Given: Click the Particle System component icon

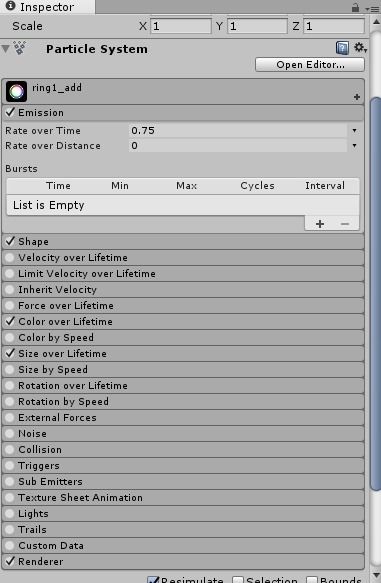Looking at the screenshot, I should [19, 48].
